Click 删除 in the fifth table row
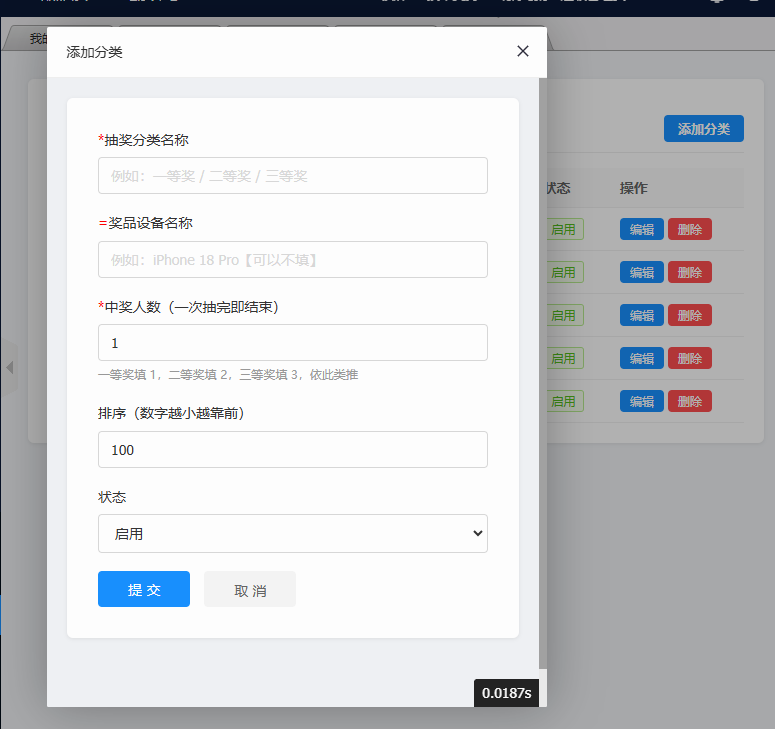This screenshot has height=729, width=775. tap(689, 401)
